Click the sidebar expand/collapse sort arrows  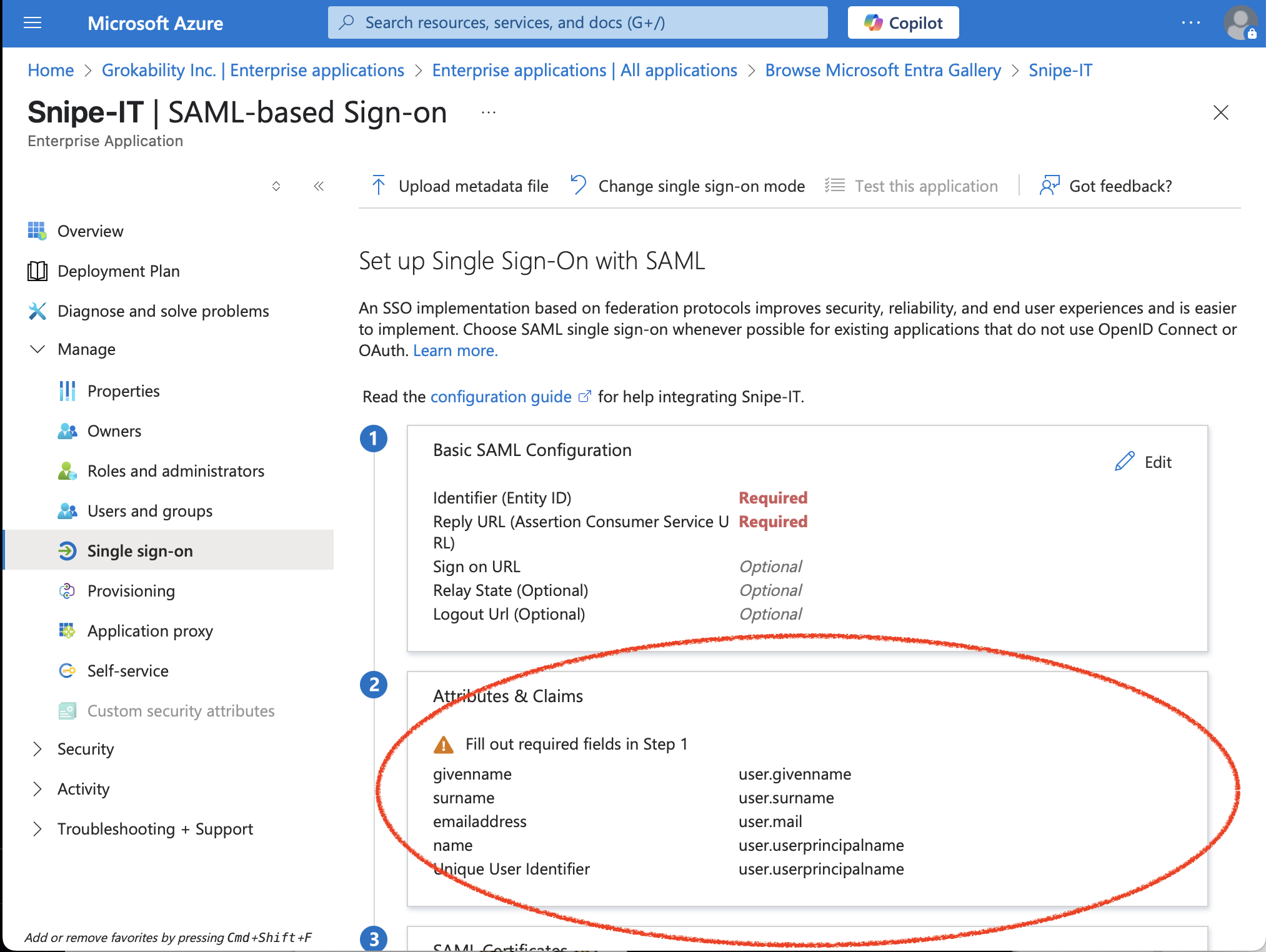pos(276,186)
